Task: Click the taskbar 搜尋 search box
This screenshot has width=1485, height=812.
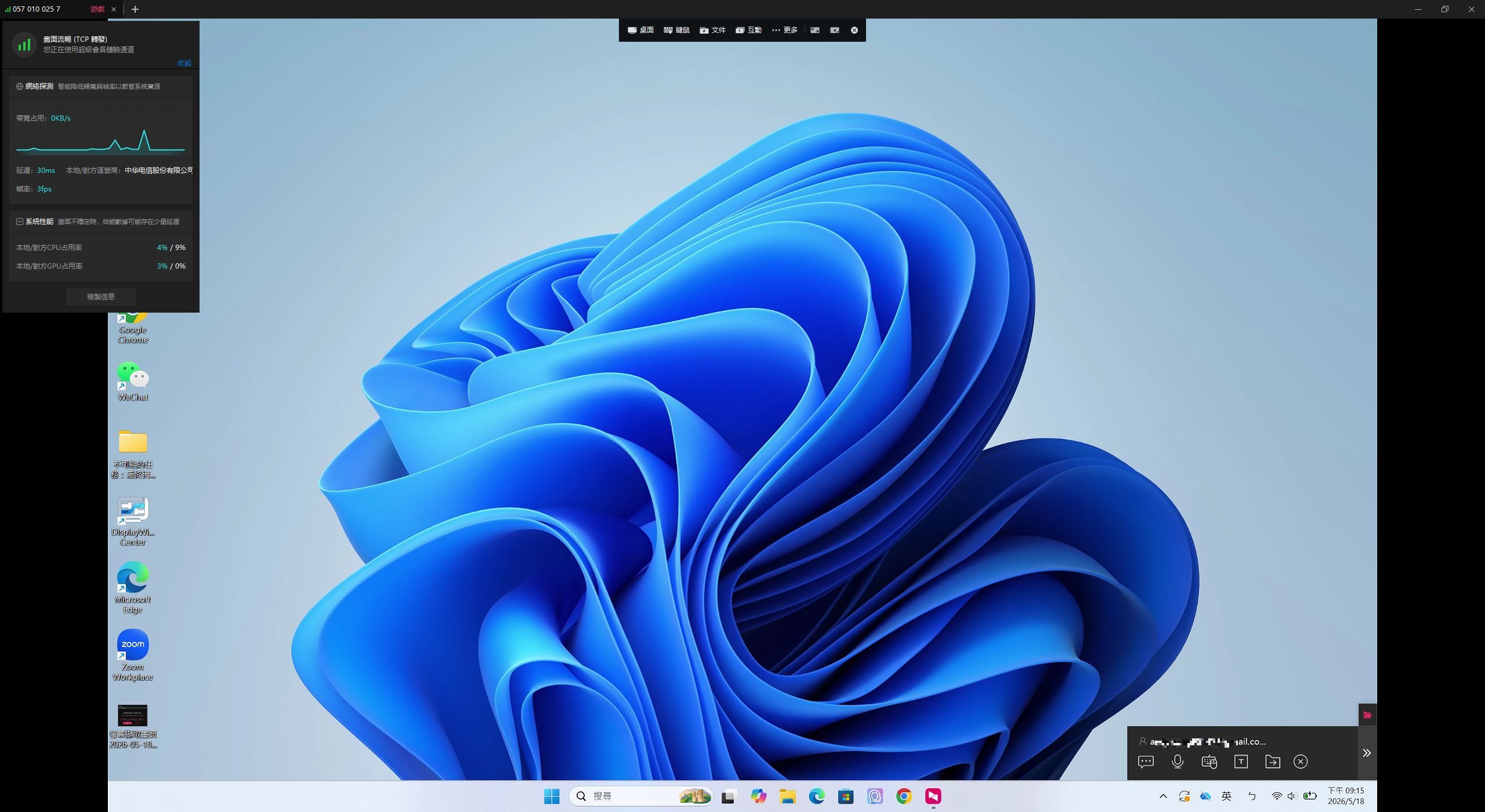Action: 641,796
